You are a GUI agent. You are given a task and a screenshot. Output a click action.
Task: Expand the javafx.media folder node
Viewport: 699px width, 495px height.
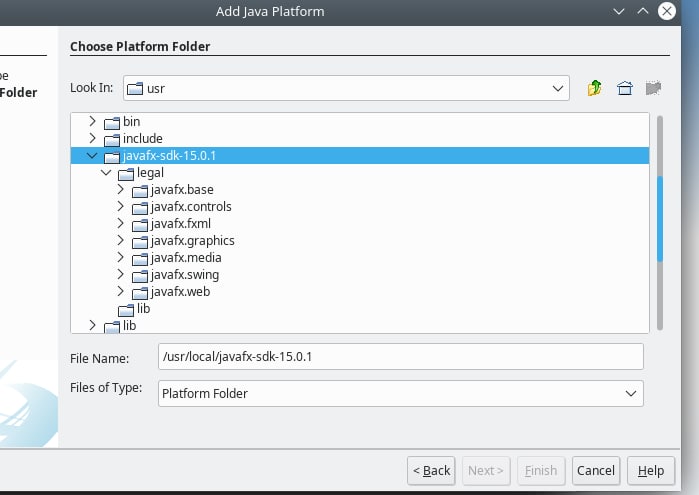[x=120, y=257]
